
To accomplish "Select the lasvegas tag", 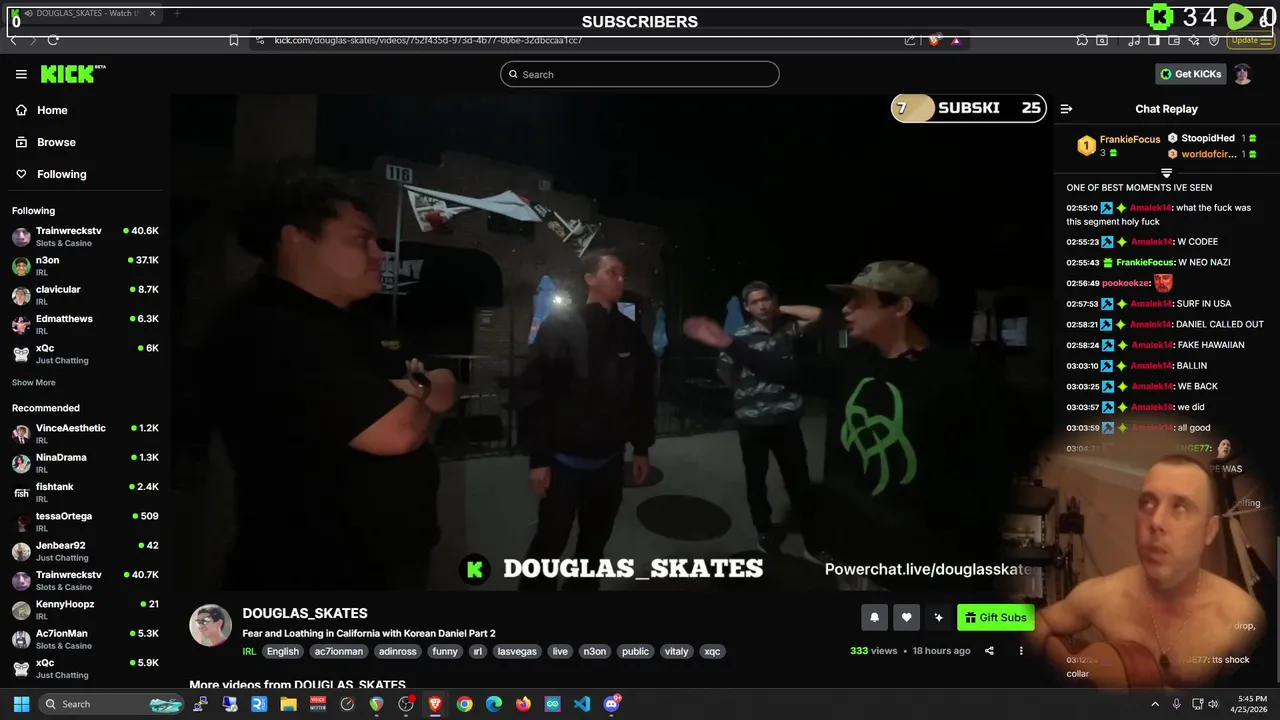I will (517, 651).
